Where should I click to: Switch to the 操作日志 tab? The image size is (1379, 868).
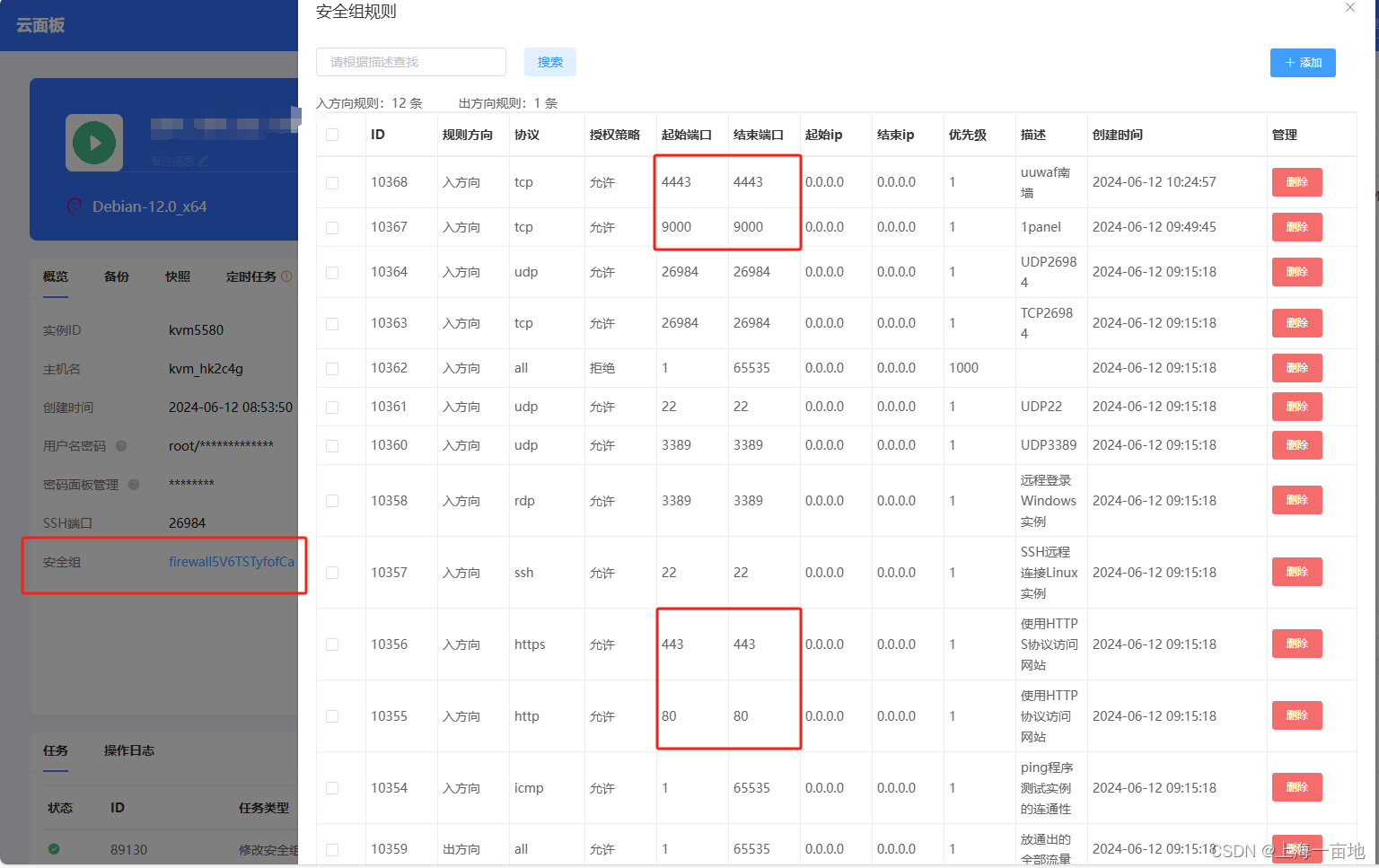(x=129, y=750)
